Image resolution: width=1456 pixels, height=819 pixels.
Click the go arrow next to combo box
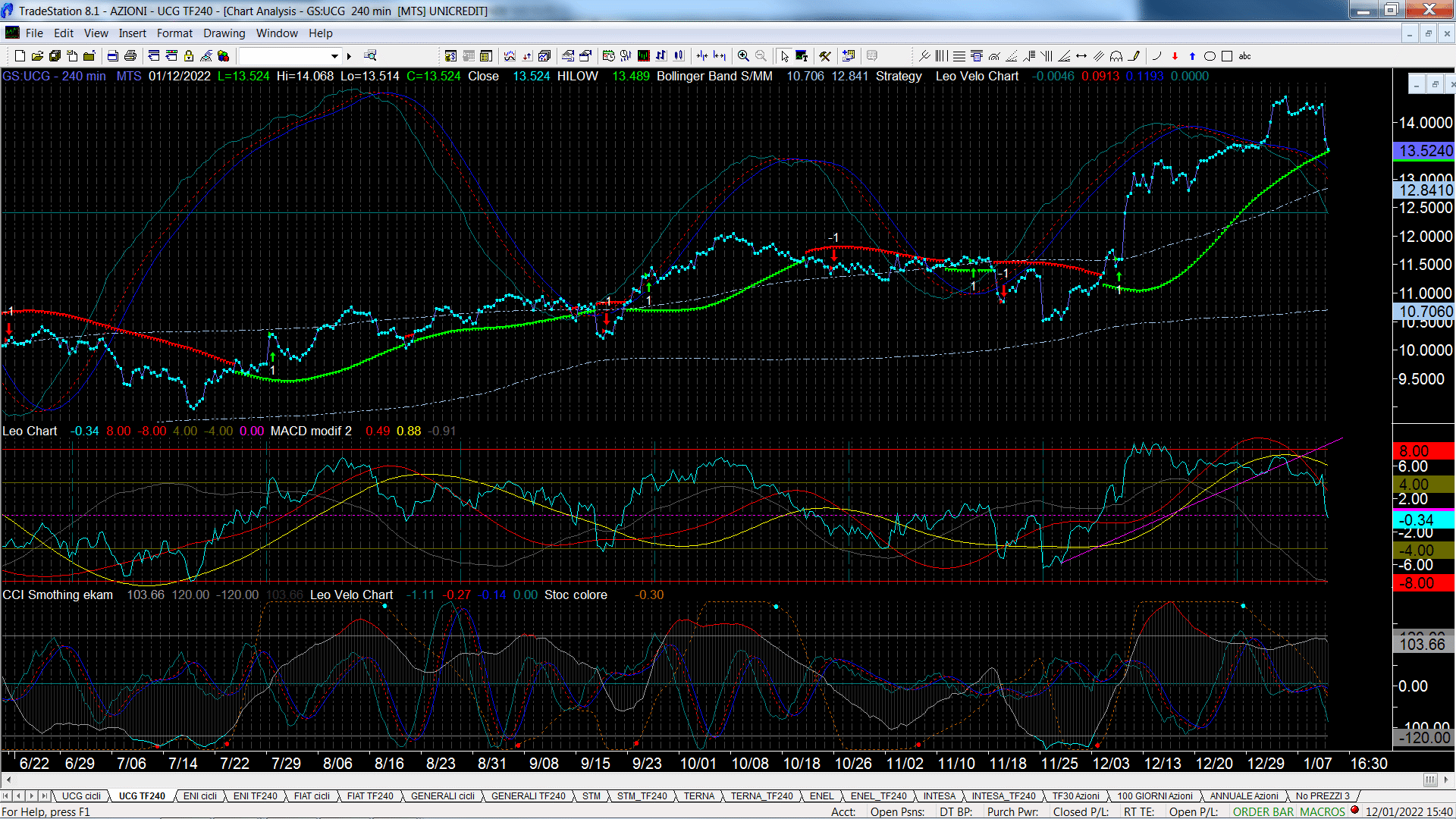pos(349,55)
